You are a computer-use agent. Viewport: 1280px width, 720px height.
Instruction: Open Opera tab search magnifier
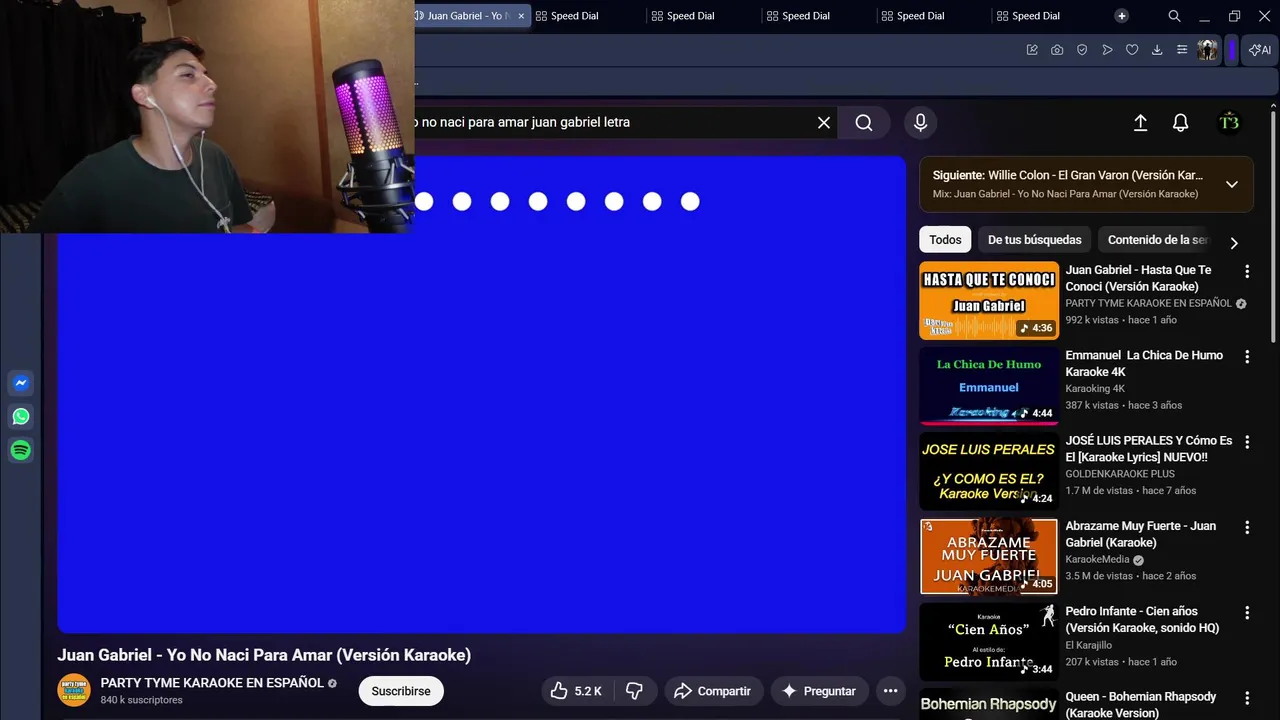click(x=1174, y=16)
